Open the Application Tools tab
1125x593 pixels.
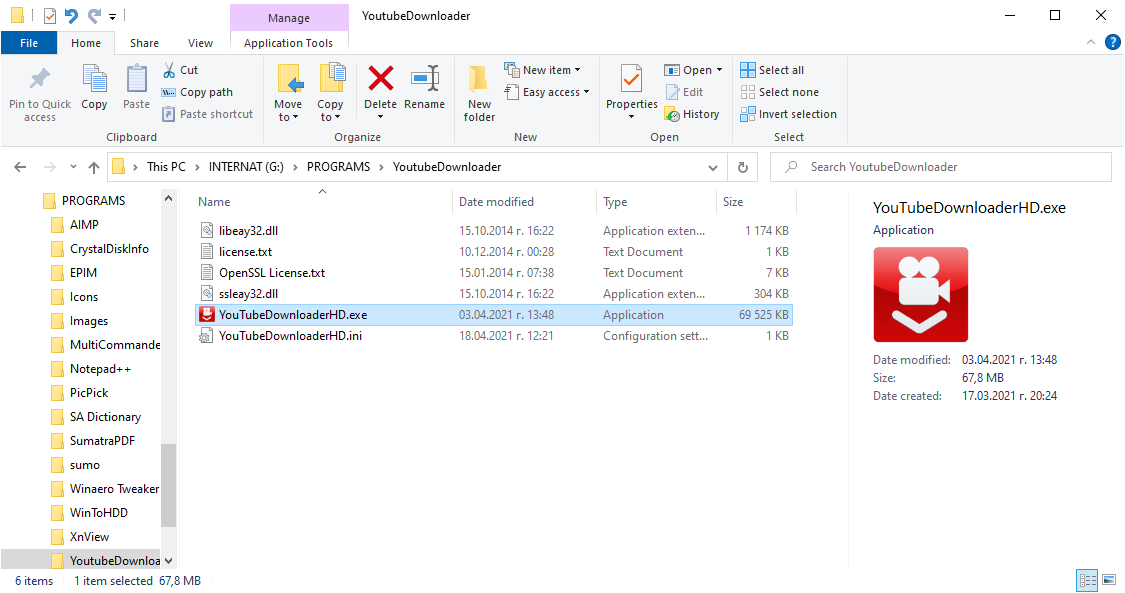288,43
